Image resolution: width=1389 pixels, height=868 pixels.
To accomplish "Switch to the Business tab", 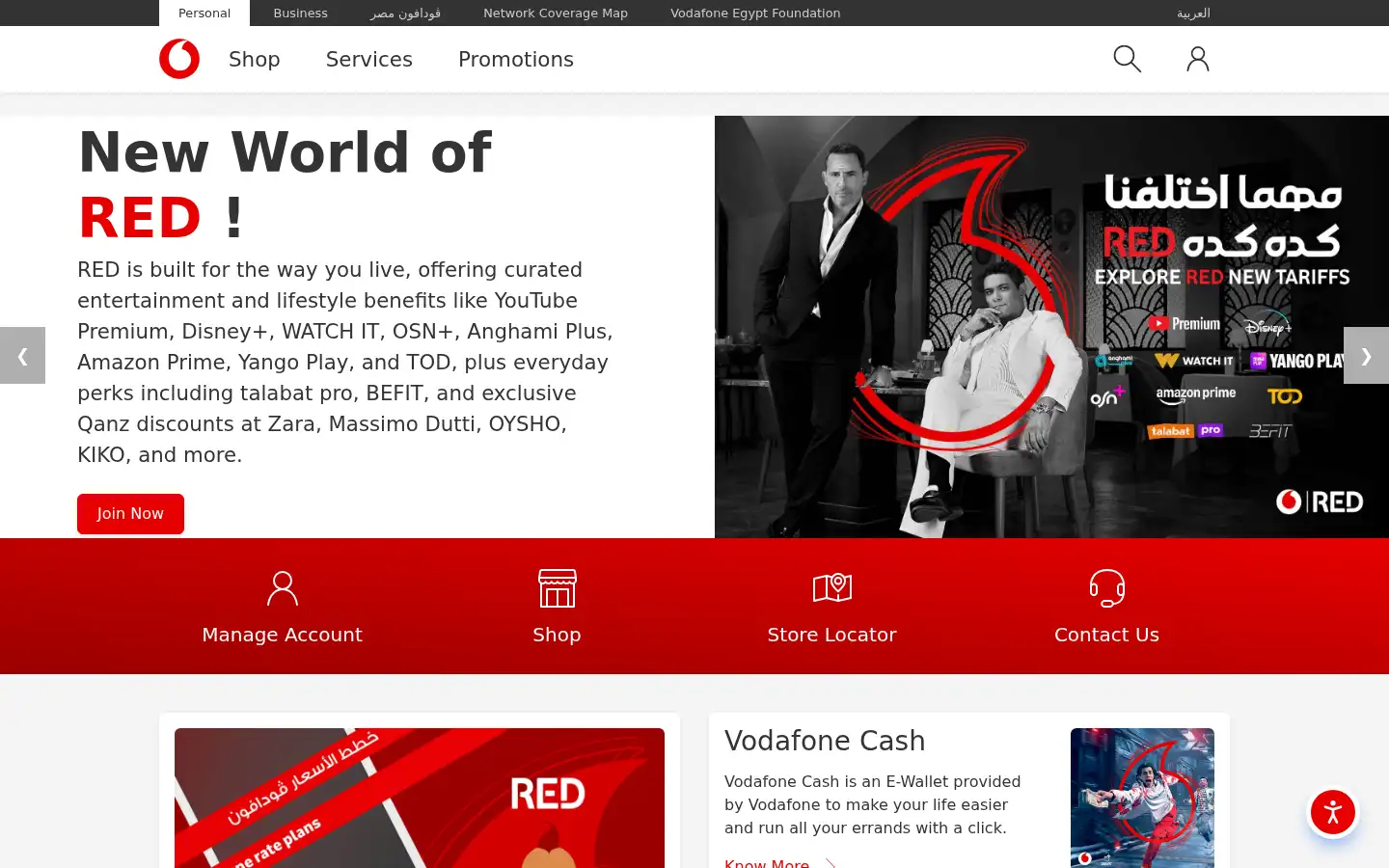I will 300,13.
